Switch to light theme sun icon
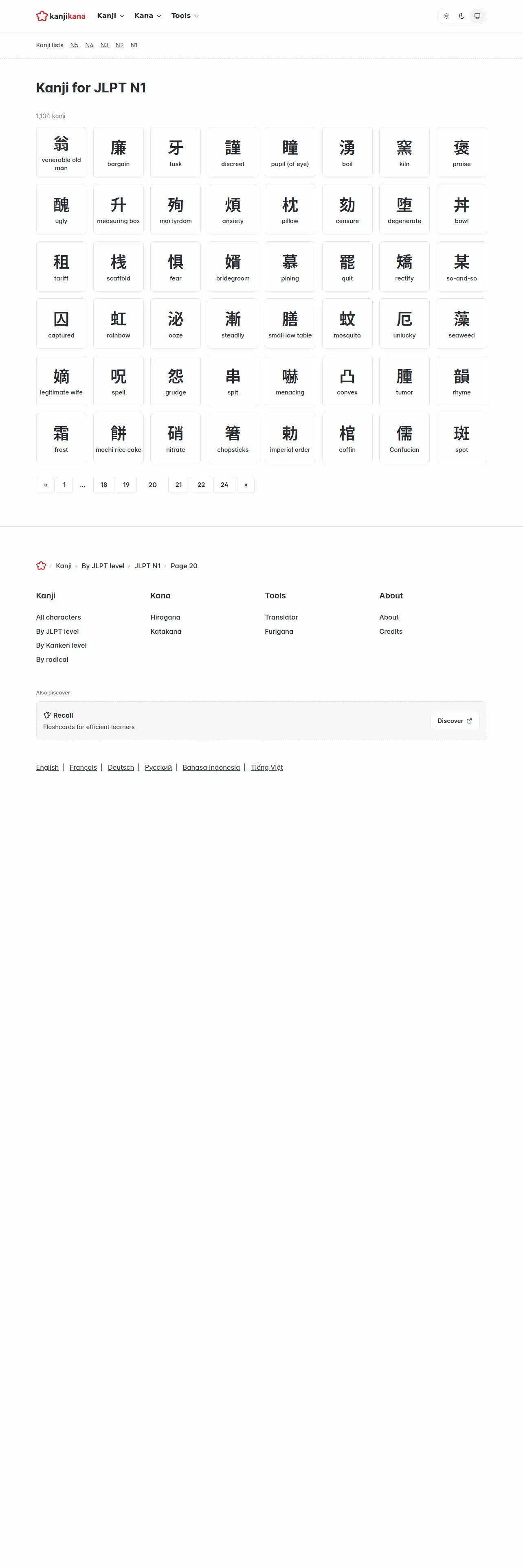 click(x=446, y=16)
